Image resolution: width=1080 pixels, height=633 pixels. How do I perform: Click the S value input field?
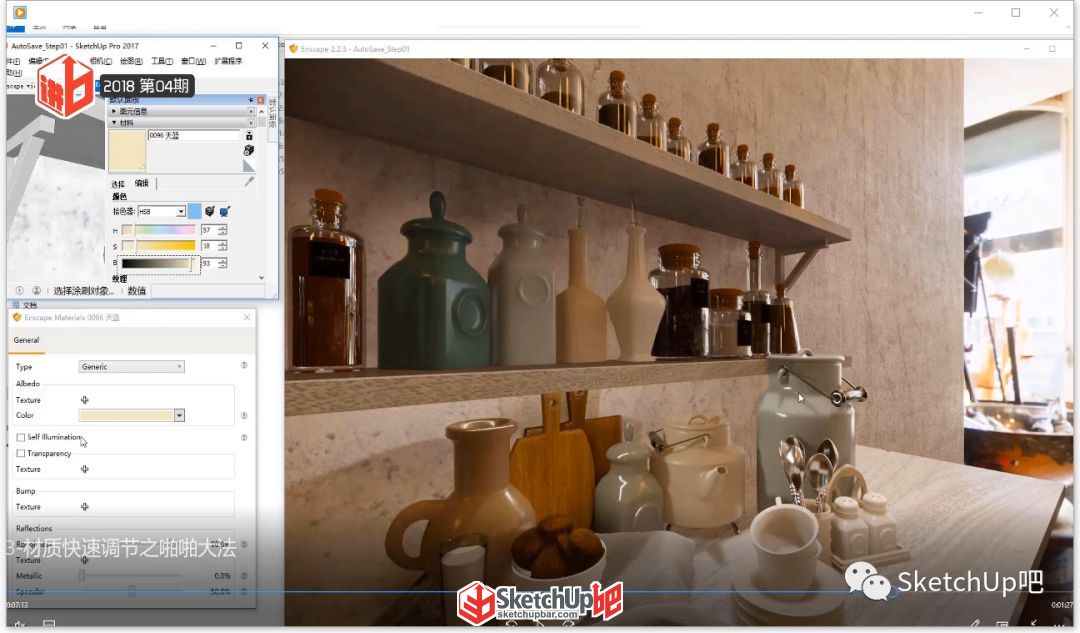click(209, 246)
